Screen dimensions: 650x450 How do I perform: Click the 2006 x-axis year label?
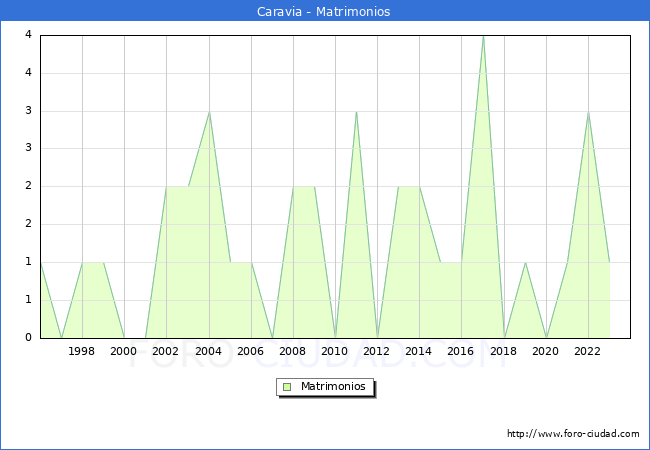(250, 351)
